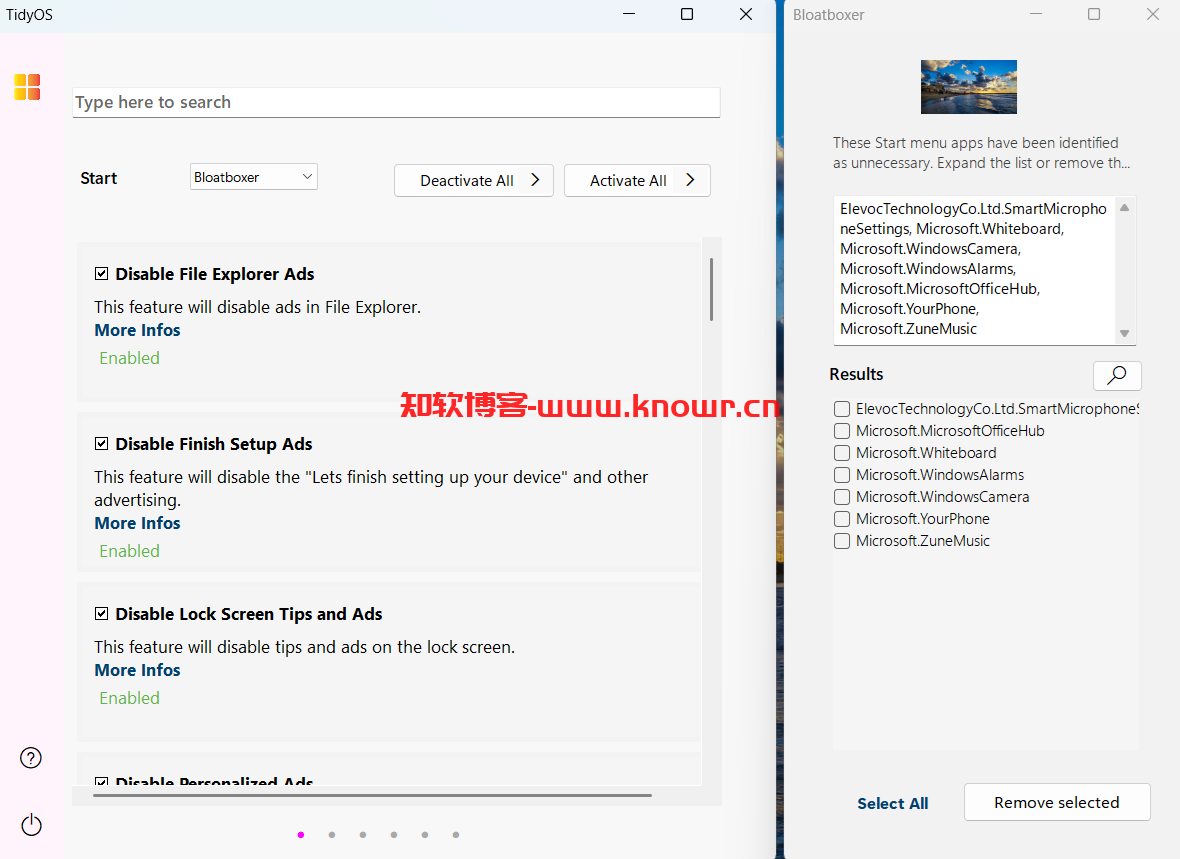
Task: Go to the fifth page dot
Action: 425,835
